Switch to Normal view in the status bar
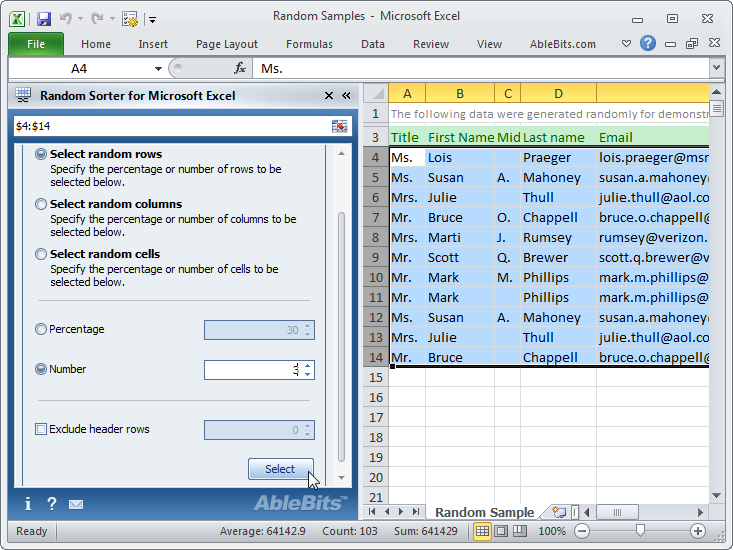Viewport: 733px width, 550px height. [482, 531]
